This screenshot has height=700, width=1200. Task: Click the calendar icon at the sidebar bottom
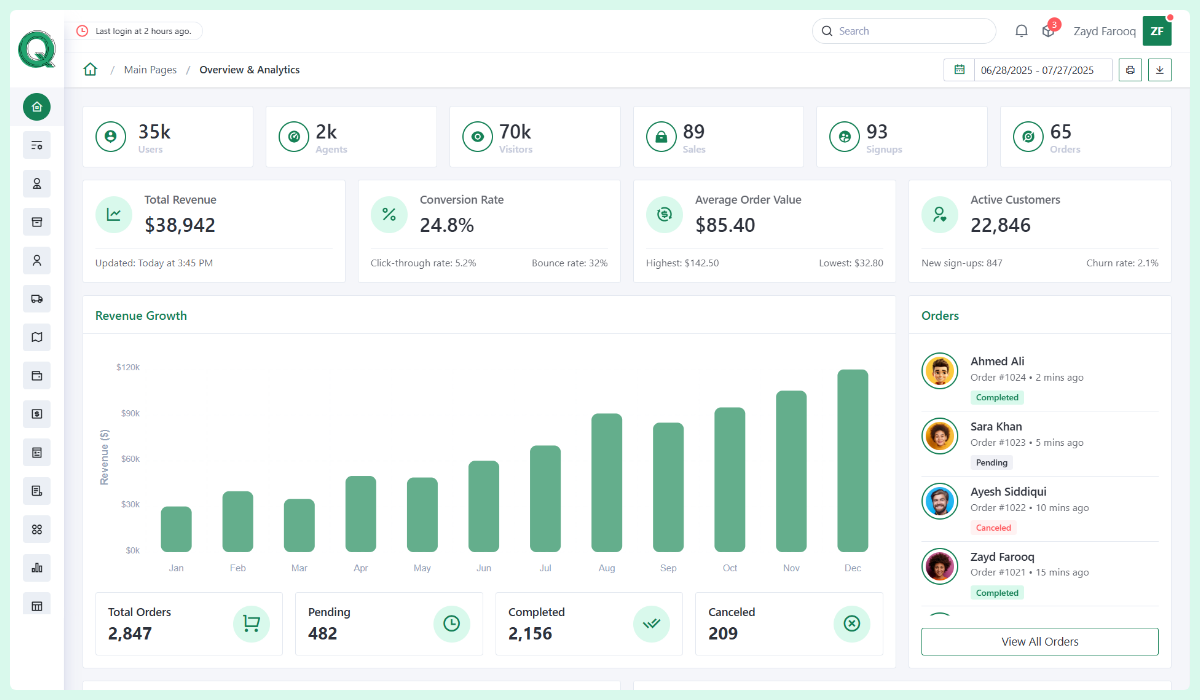36,605
